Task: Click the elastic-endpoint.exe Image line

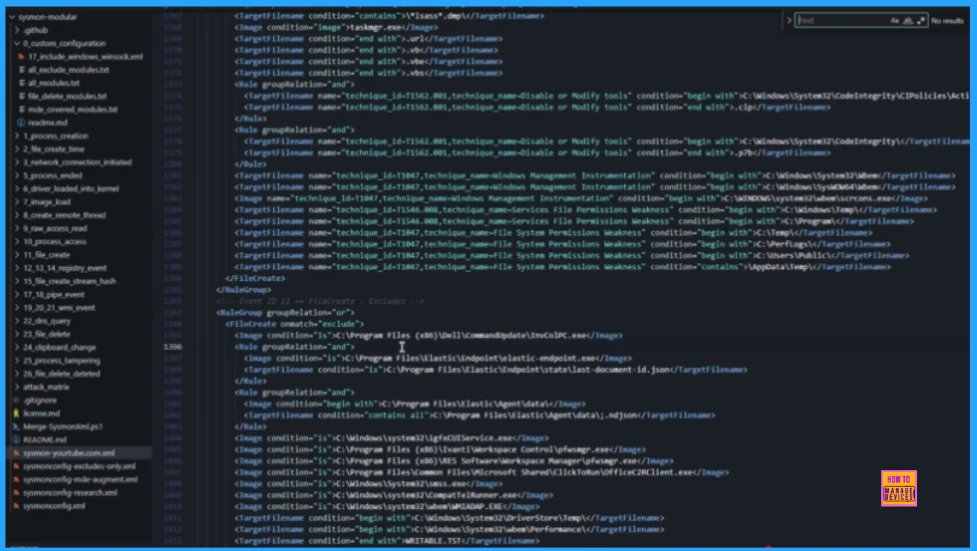Action: click(437, 358)
